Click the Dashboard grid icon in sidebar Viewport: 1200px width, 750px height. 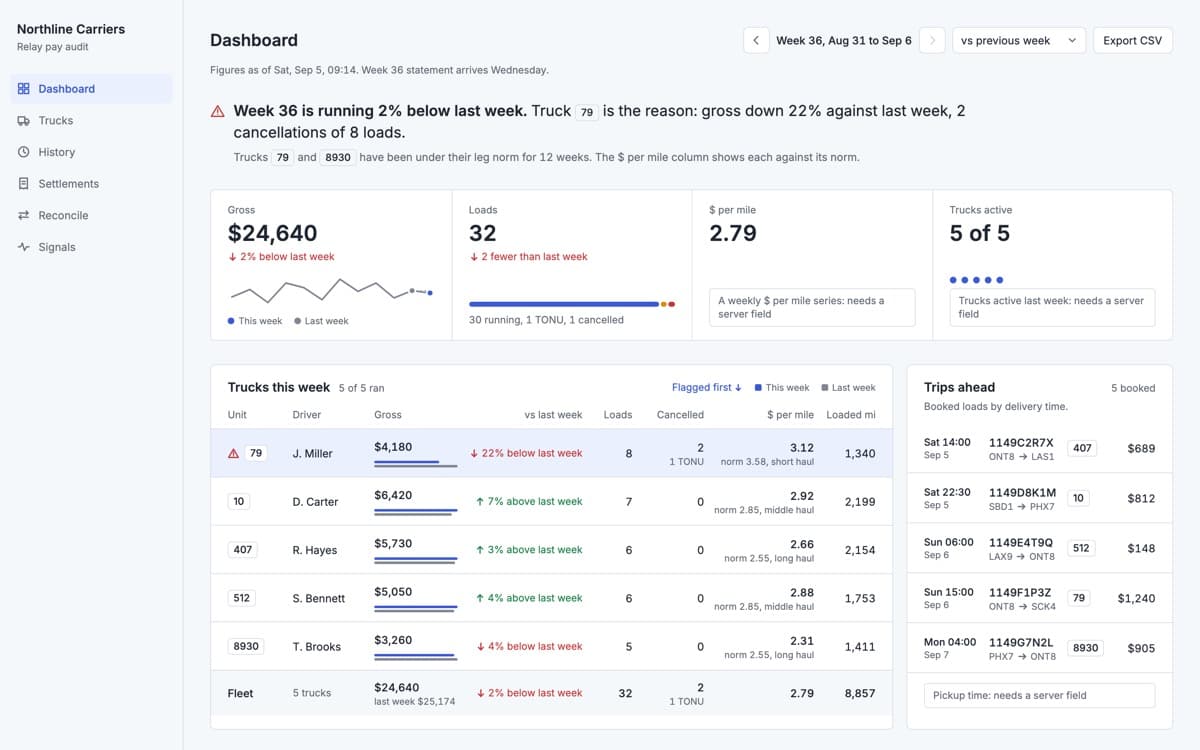(24, 89)
